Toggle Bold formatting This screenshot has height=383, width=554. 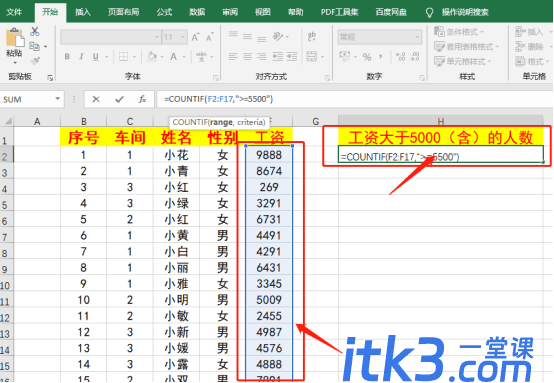click(67, 57)
